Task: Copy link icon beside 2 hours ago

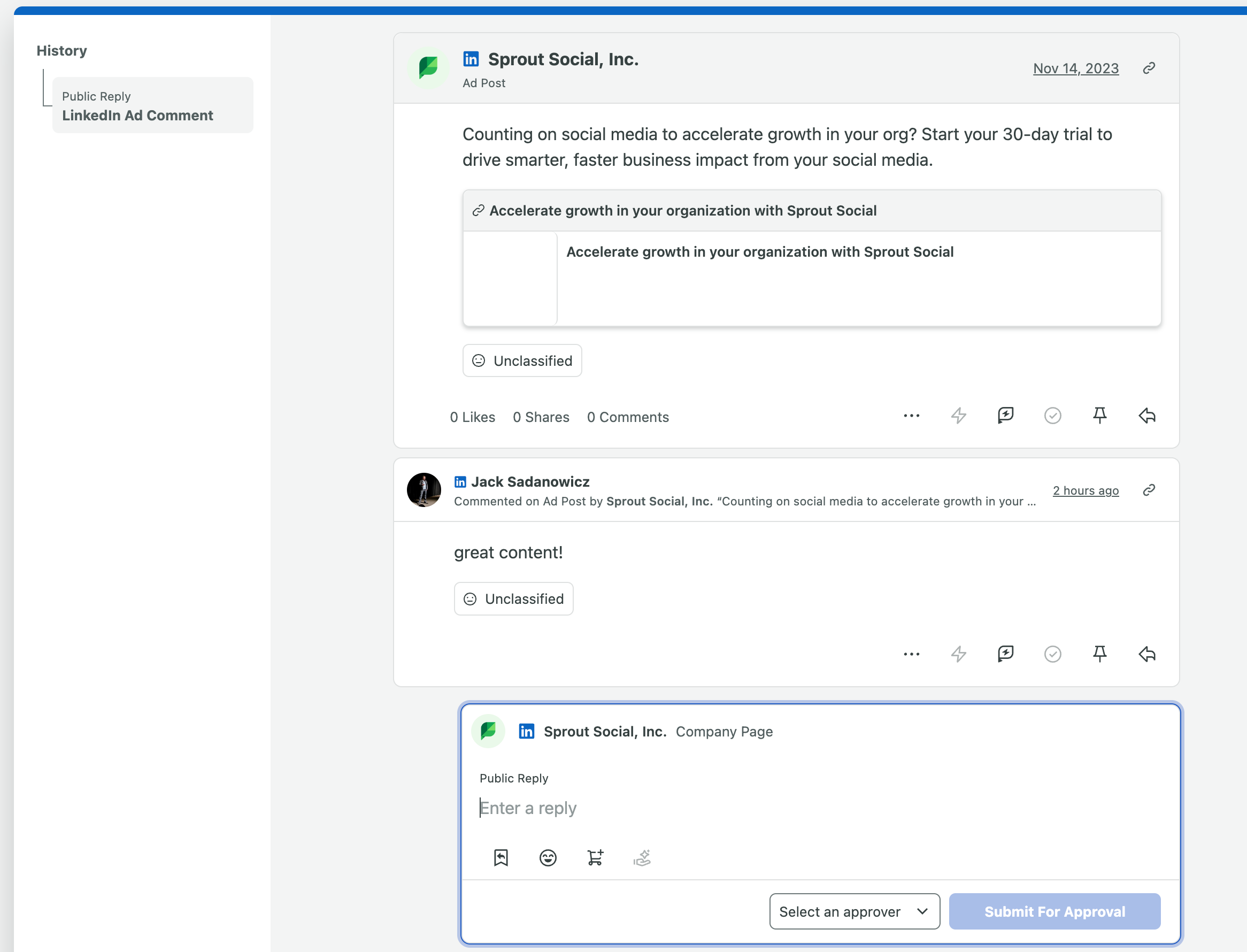Action: click(x=1149, y=490)
